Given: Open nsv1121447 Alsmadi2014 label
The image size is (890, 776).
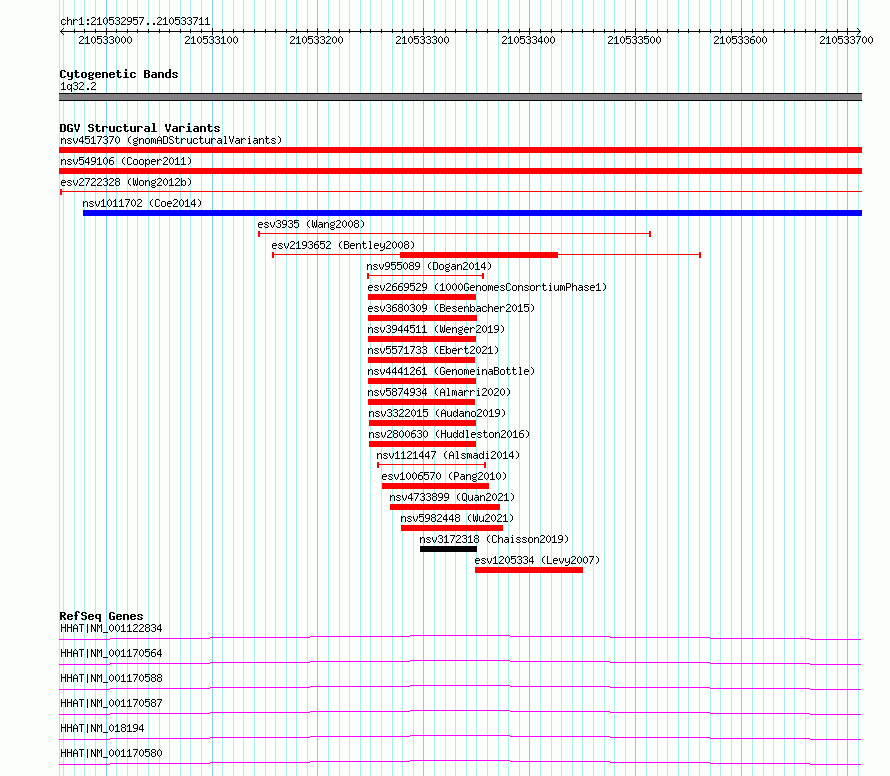Looking at the screenshot, I should (x=448, y=455).
